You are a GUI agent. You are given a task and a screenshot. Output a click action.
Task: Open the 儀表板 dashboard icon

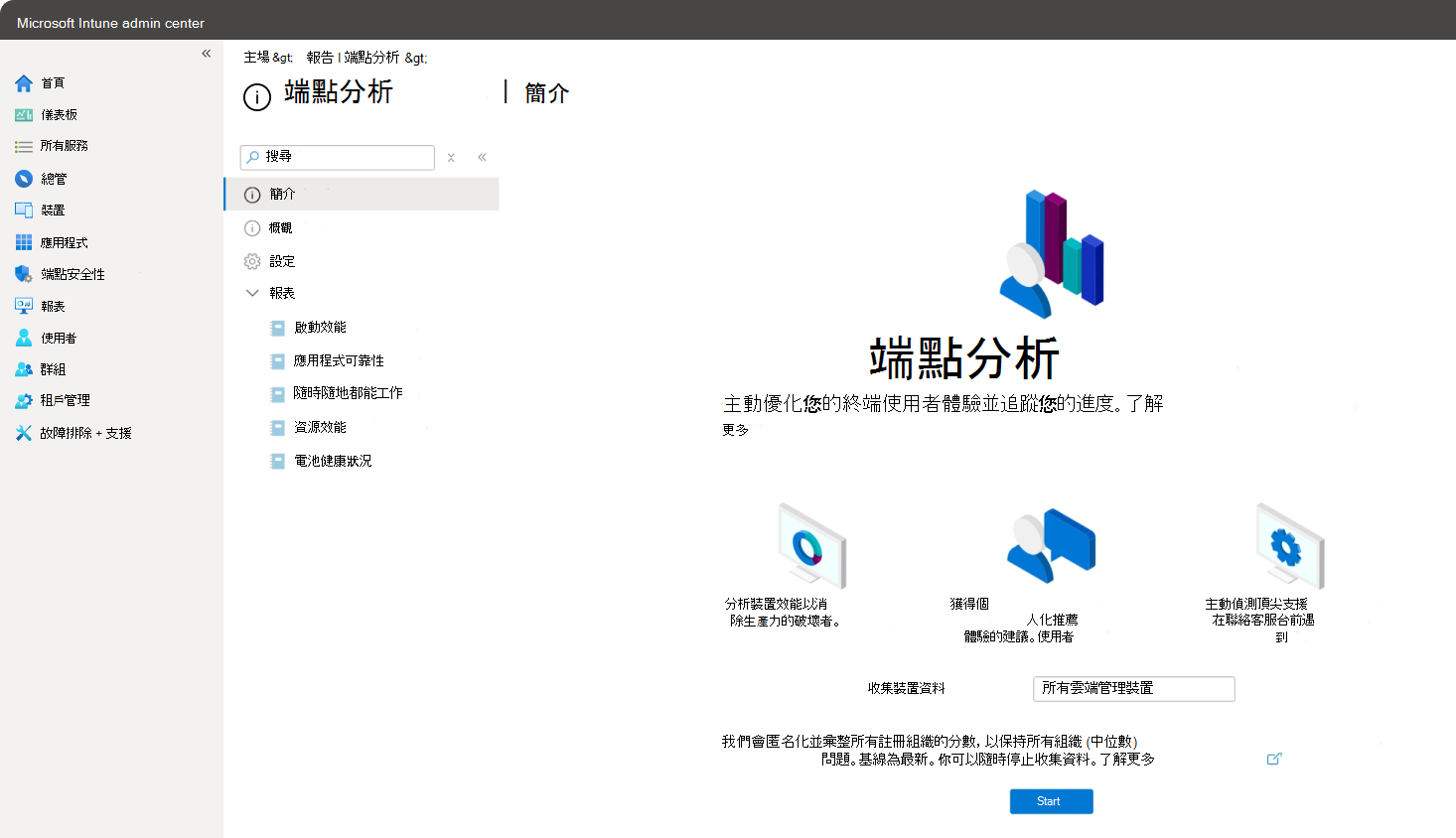click(x=24, y=115)
